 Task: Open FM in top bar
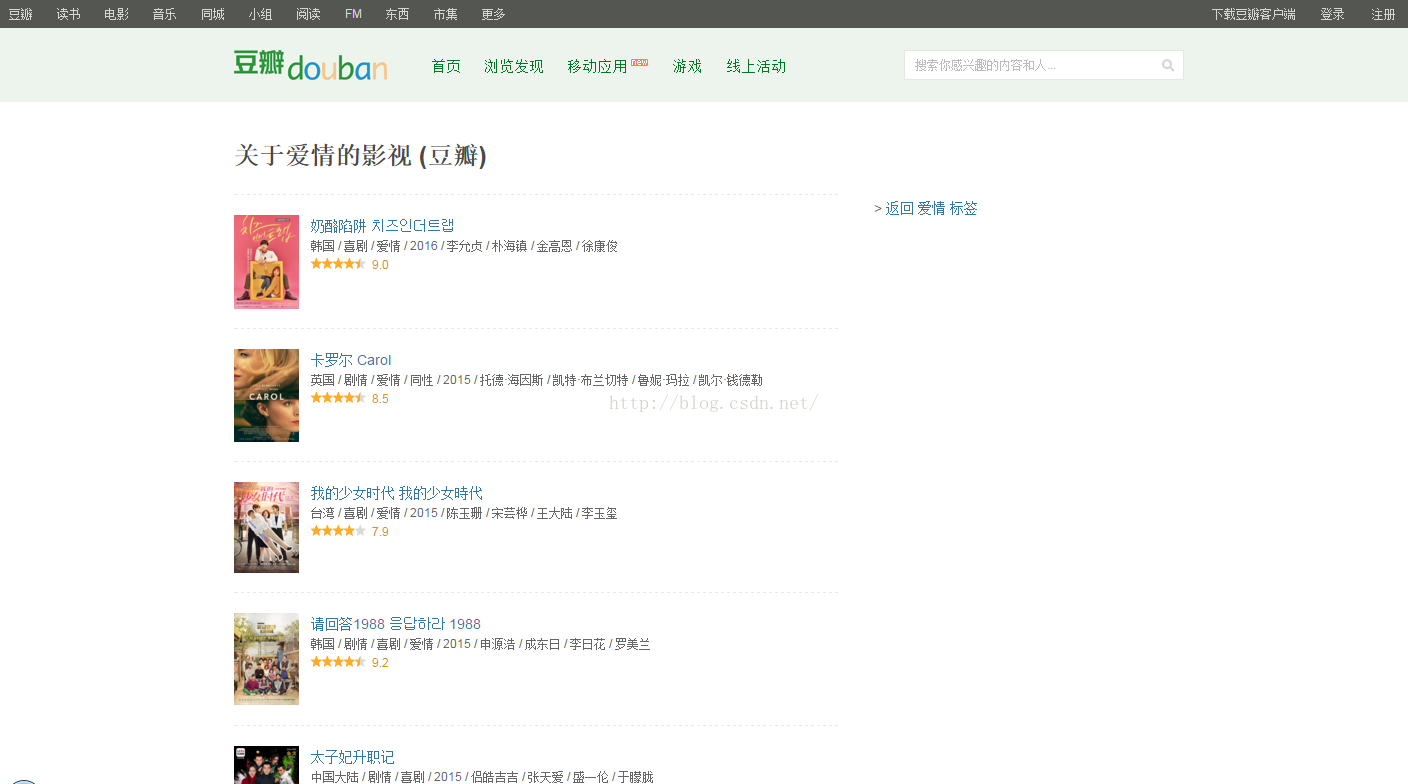tap(353, 14)
